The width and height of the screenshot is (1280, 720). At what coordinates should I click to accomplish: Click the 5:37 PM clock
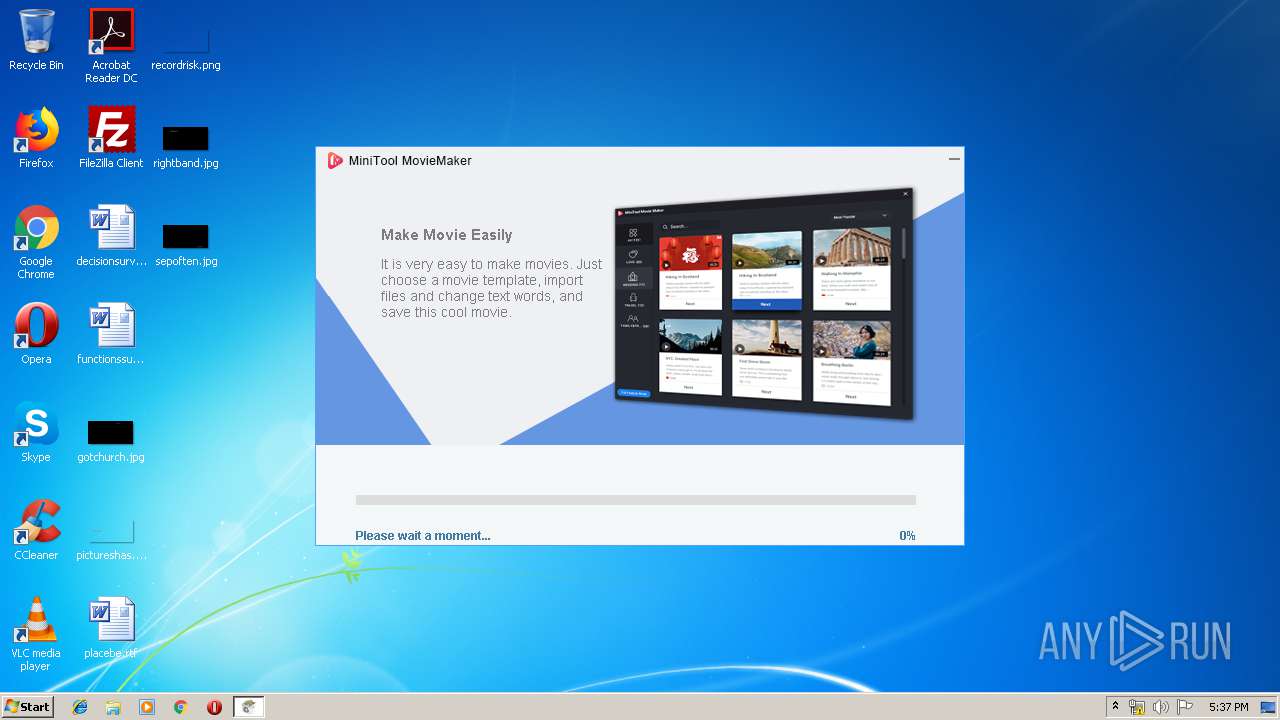tap(1228, 707)
